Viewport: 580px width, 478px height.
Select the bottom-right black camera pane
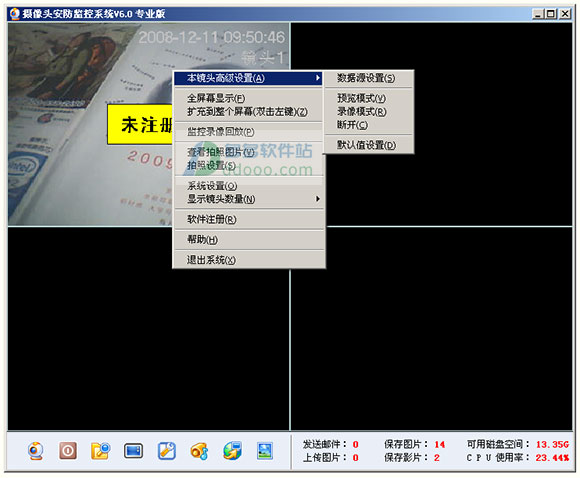pyautogui.click(x=431, y=329)
